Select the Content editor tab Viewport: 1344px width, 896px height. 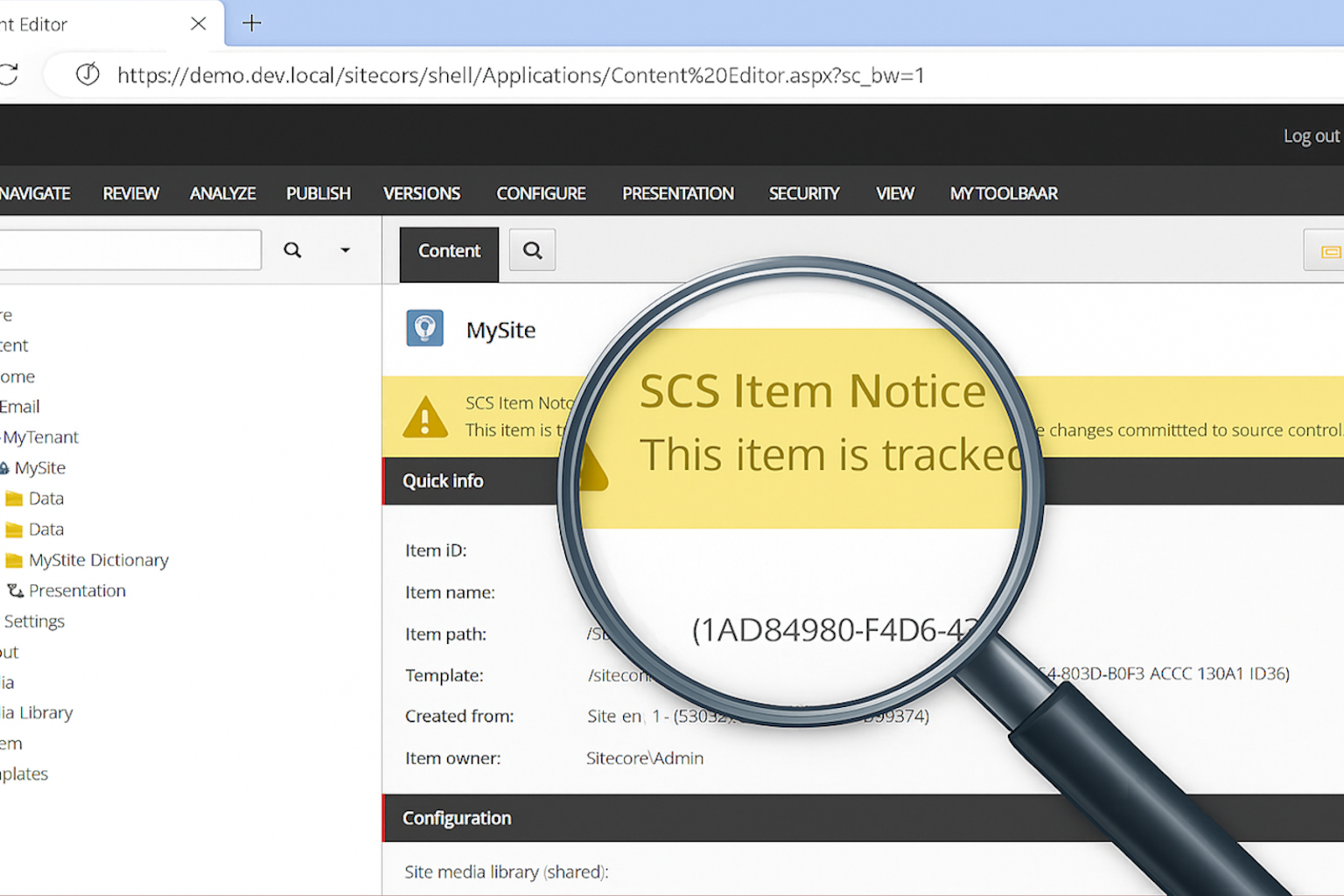[x=449, y=254]
